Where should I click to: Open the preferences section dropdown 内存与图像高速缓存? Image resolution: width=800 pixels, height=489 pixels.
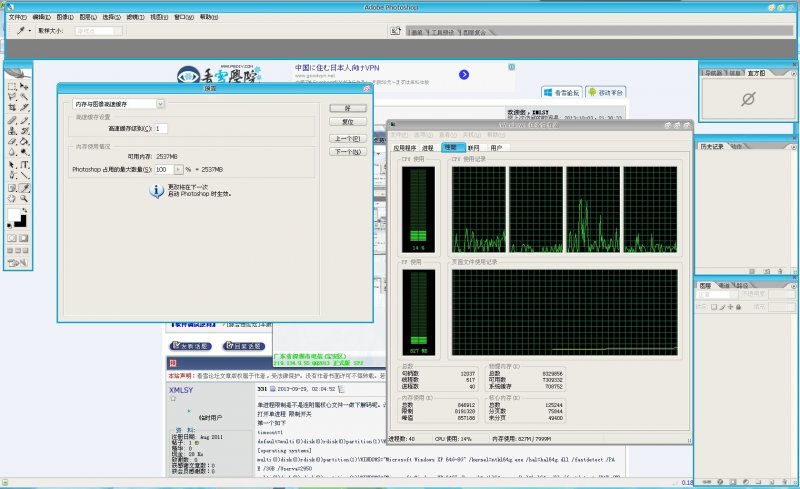click(118, 104)
